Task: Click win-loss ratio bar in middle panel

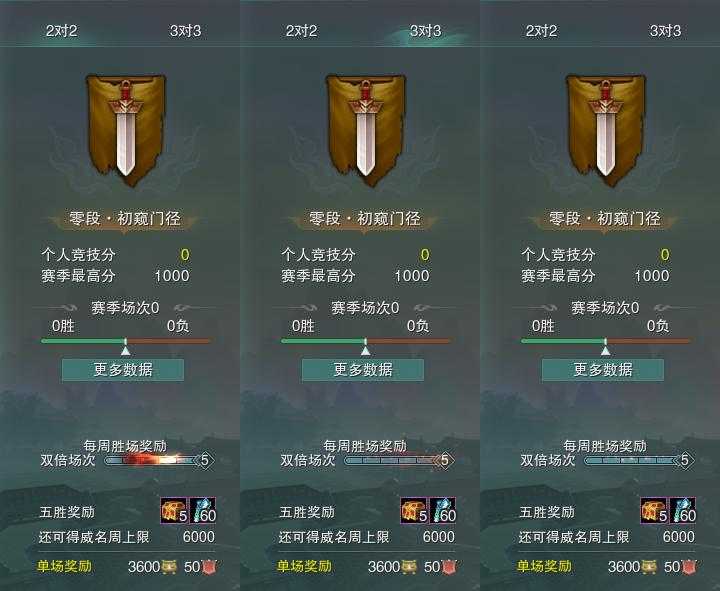Action: point(366,341)
